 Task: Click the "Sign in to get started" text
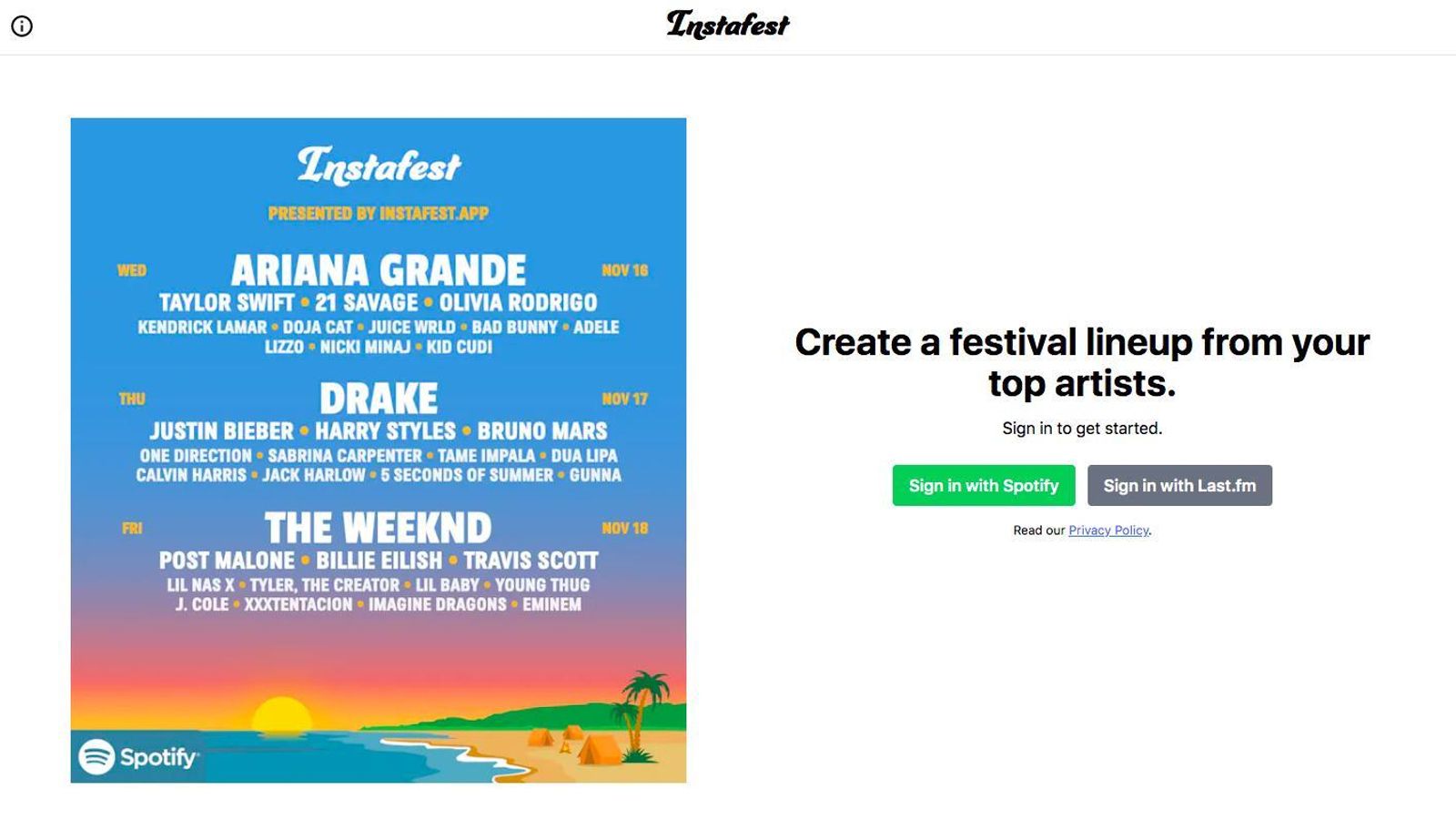pyautogui.click(x=1082, y=429)
